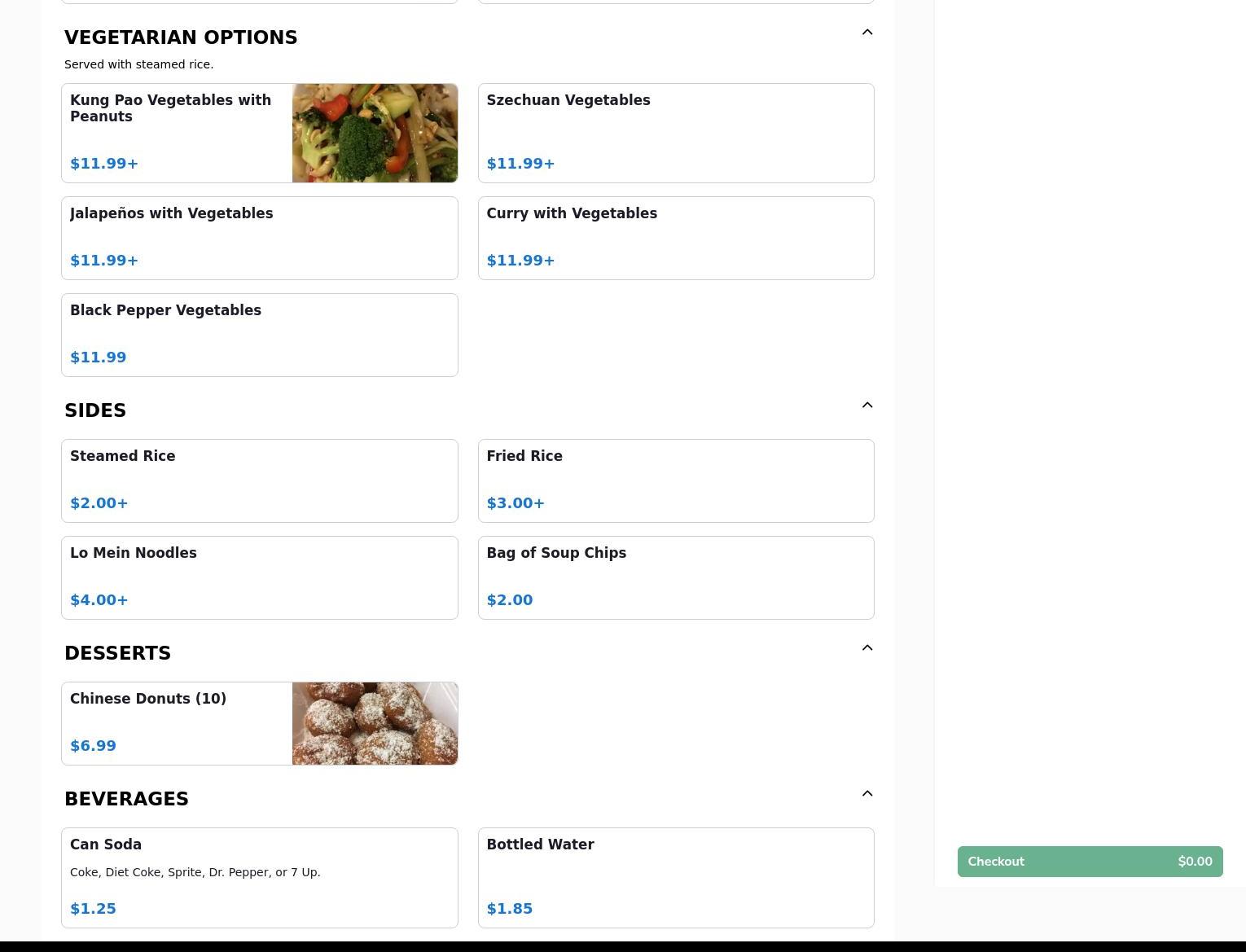Screen dimensions: 1246x952
Task: Open the Checkout button
Action: click(x=1090, y=862)
